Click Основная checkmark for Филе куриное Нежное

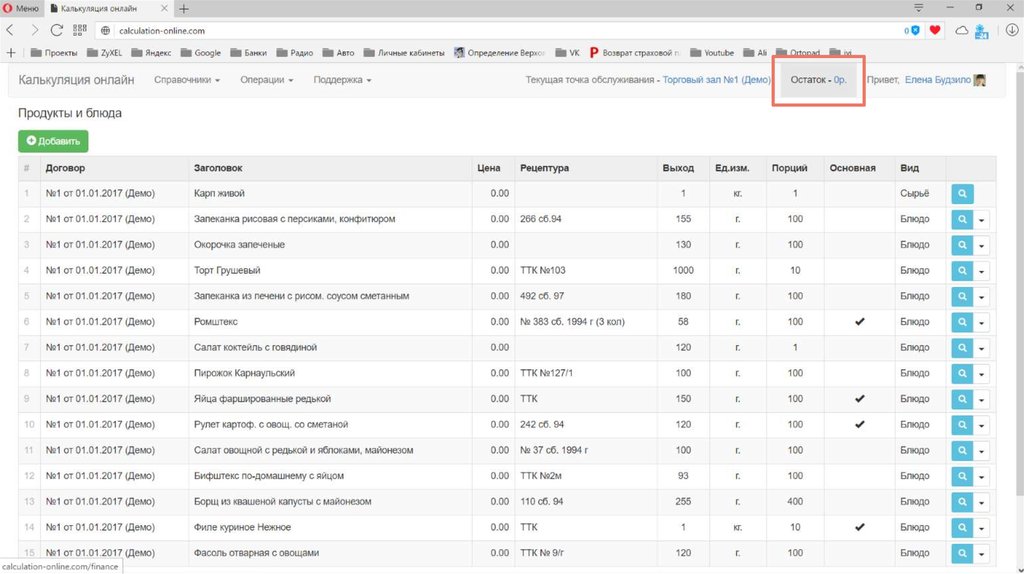(859, 527)
